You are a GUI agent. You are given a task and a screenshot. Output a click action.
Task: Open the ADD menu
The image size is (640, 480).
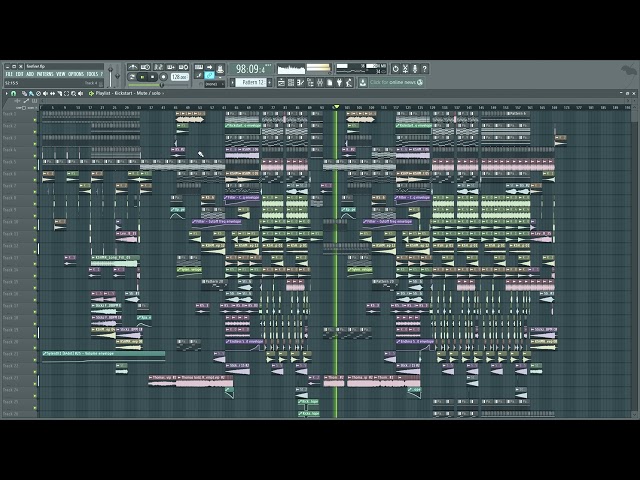tap(30, 74)
